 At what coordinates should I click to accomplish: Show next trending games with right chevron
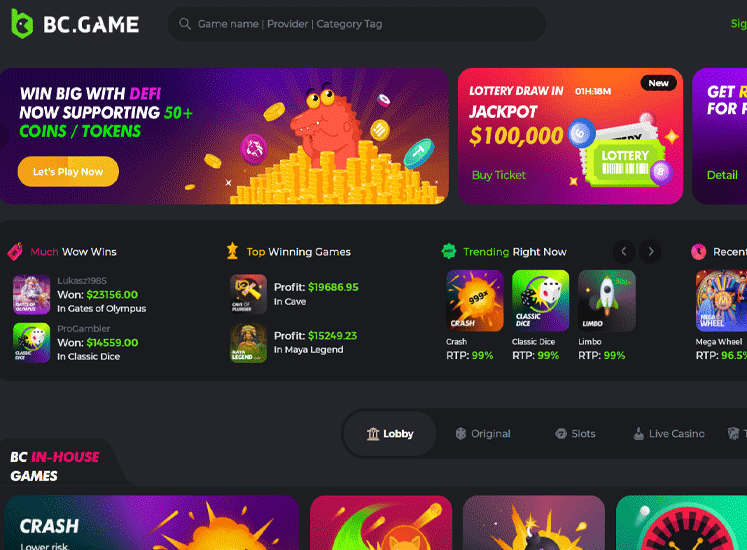(x=650, y=251)
